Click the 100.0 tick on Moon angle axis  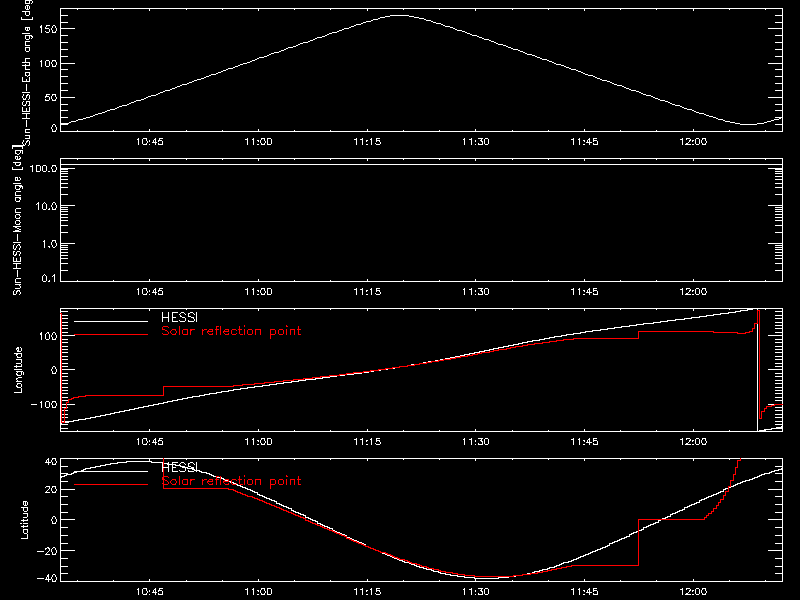(x=43, y=168)
